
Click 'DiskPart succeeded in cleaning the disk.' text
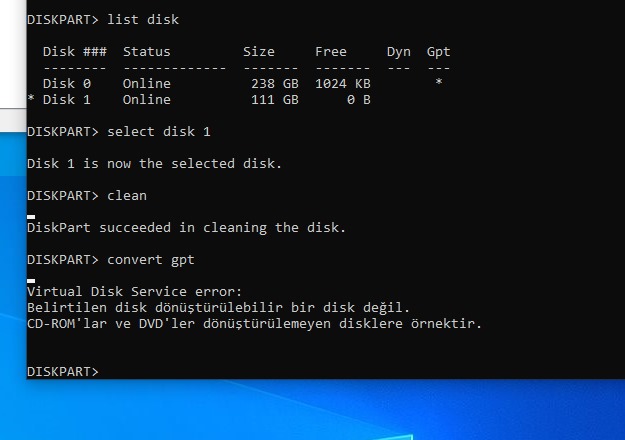(186, 228)
